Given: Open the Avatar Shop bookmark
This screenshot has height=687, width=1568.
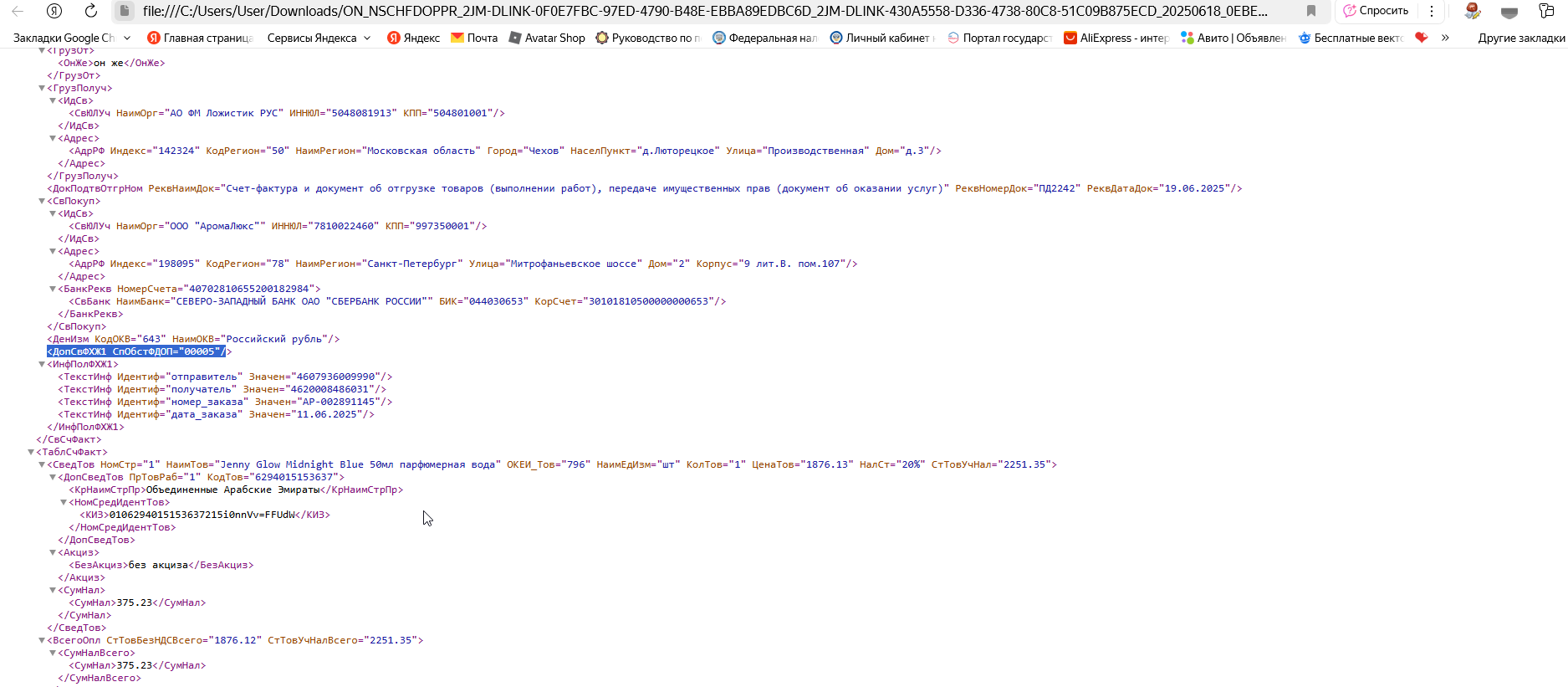Looking at the screenshot, I should click(546, 38).
